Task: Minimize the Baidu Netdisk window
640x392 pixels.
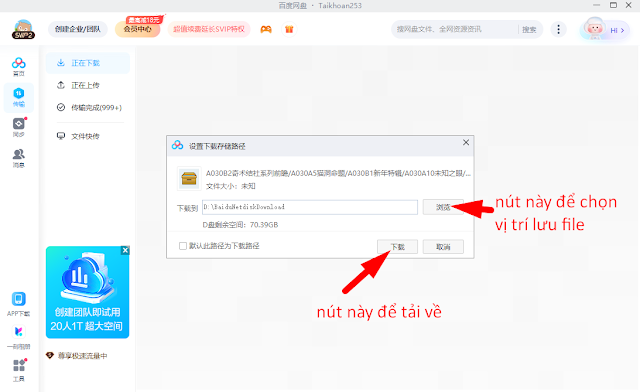Action: [597, 5]
